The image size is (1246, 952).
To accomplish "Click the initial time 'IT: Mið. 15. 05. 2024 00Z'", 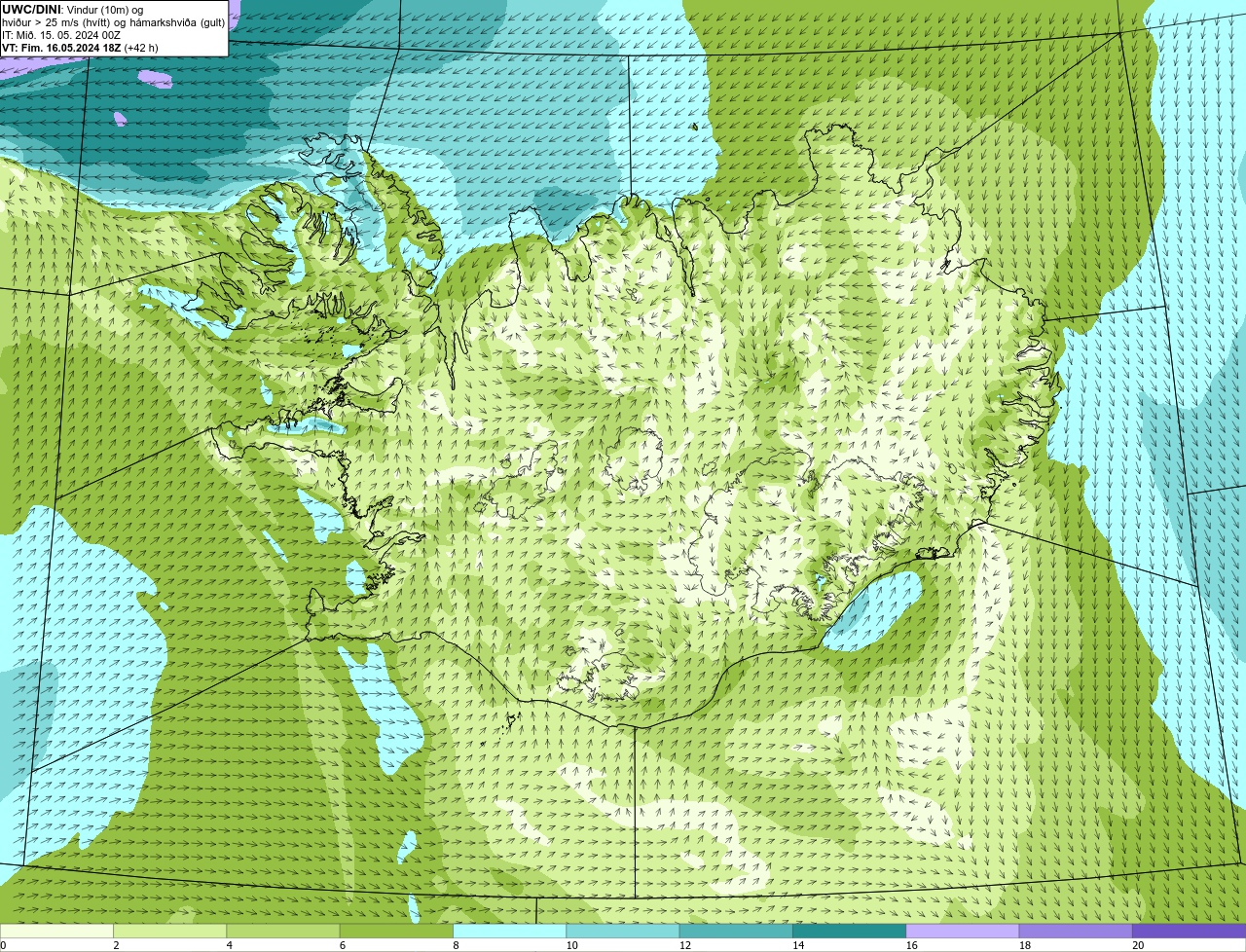I will [x=61, y=34].
